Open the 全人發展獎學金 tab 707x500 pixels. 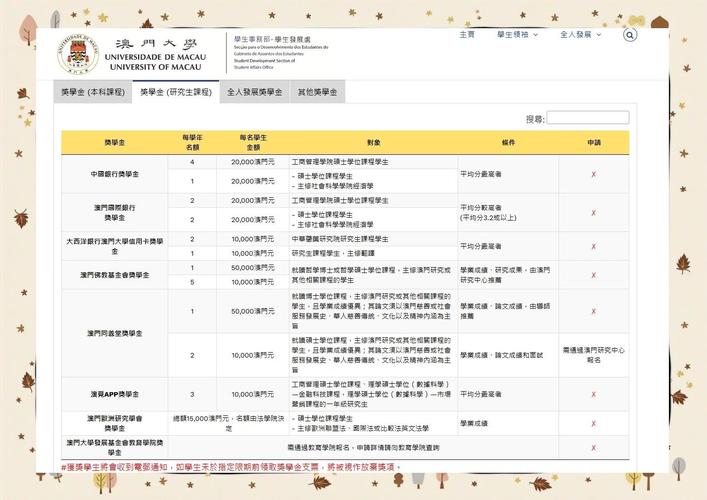pyautogui.click(x=254, y=92)
